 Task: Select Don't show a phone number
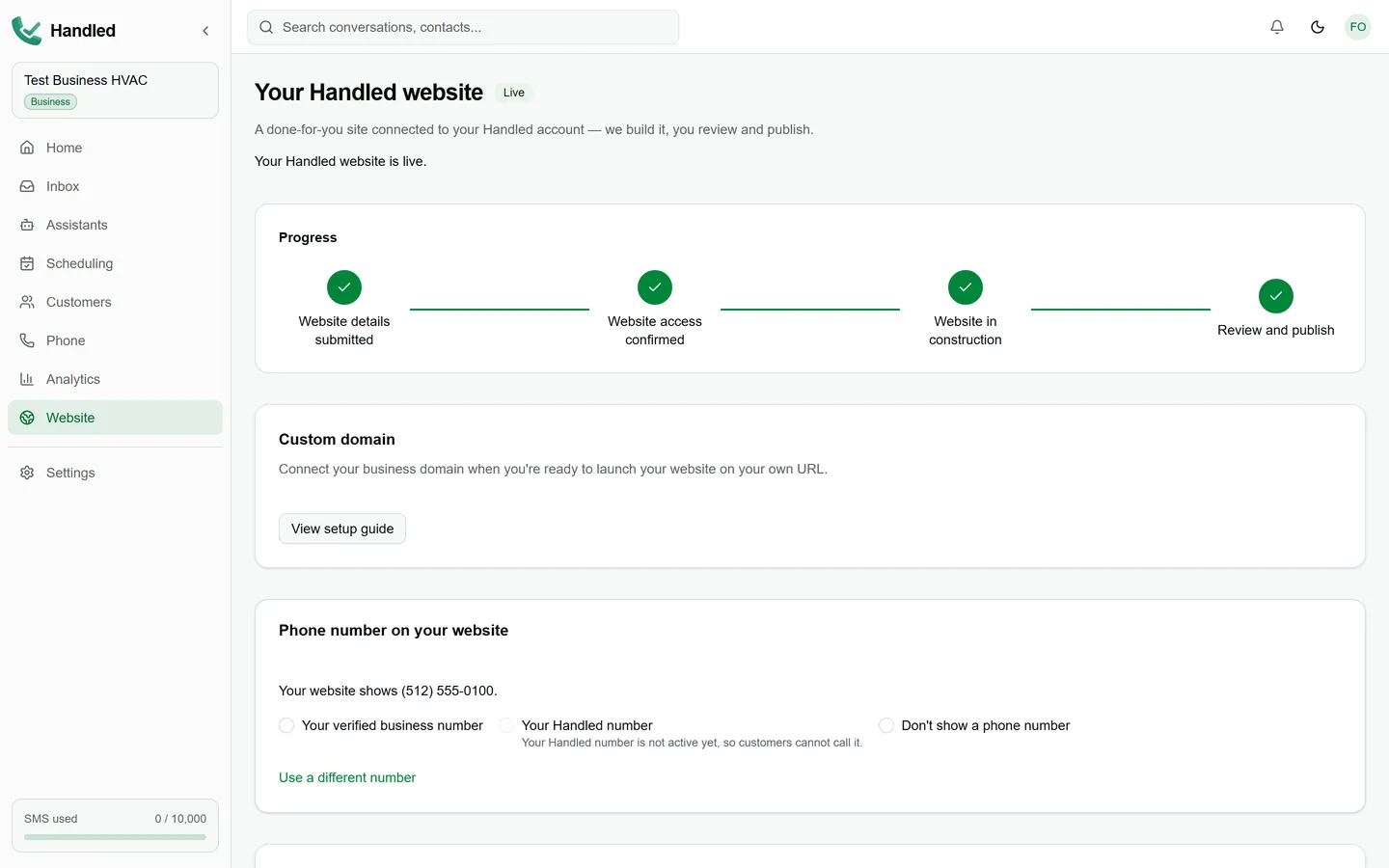point(886,725)
